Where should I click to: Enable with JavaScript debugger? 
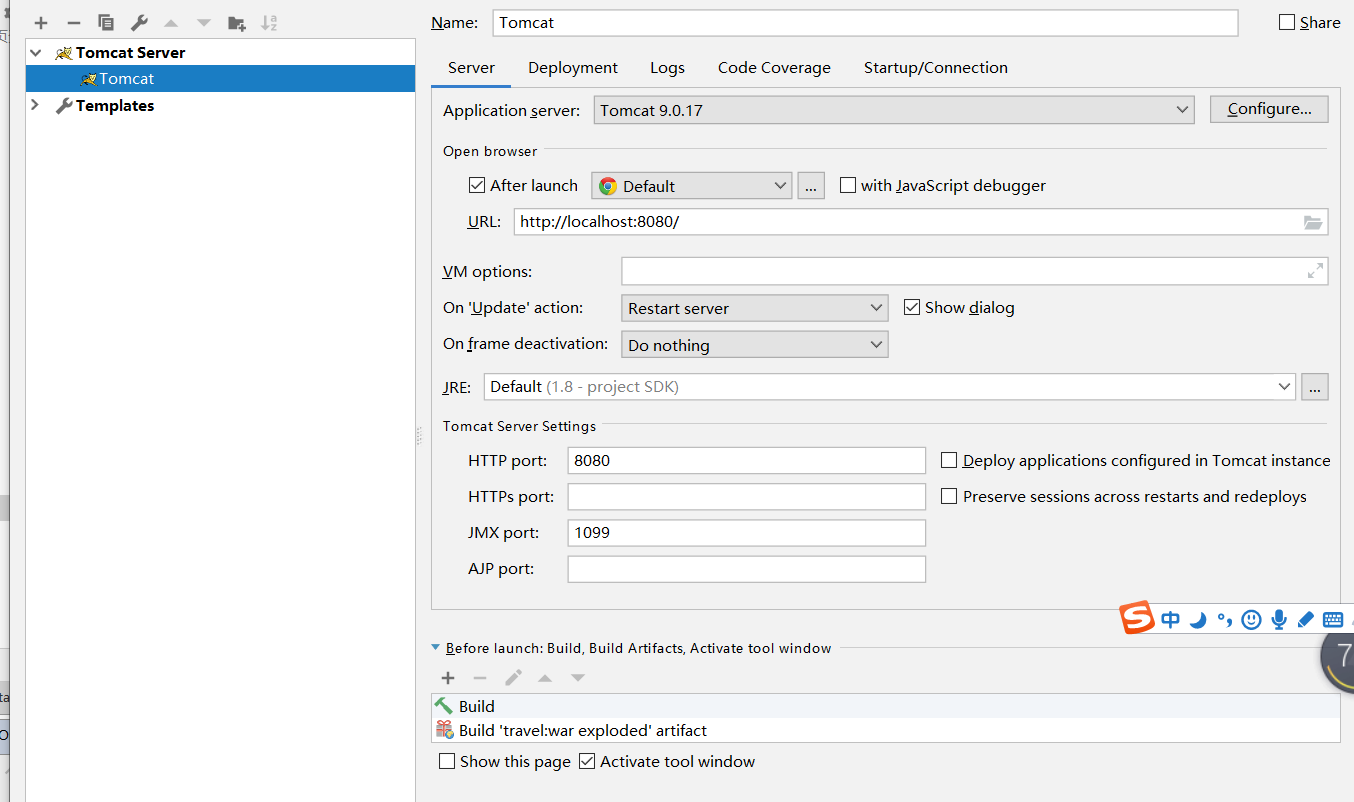click(x=848, y=185)
